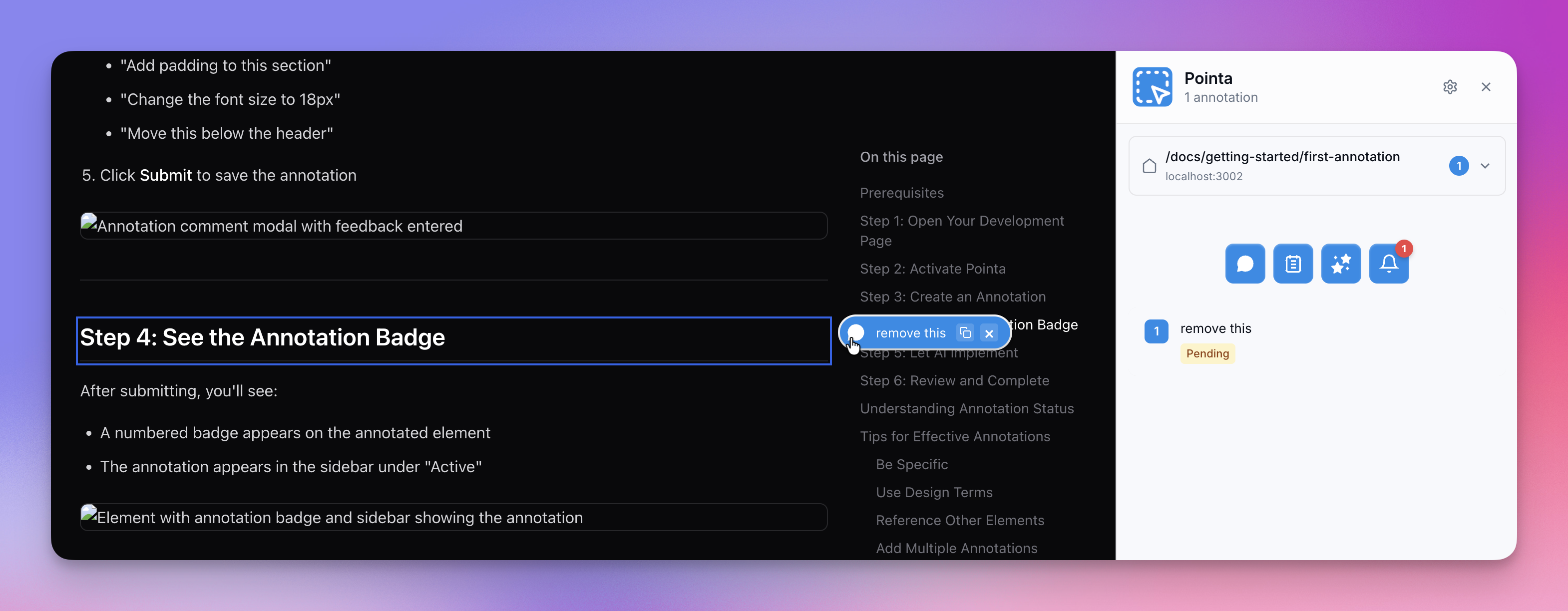1568x611 pixels.
Task: Jump to Prerequisites section
Action: (x=901, y=193)
